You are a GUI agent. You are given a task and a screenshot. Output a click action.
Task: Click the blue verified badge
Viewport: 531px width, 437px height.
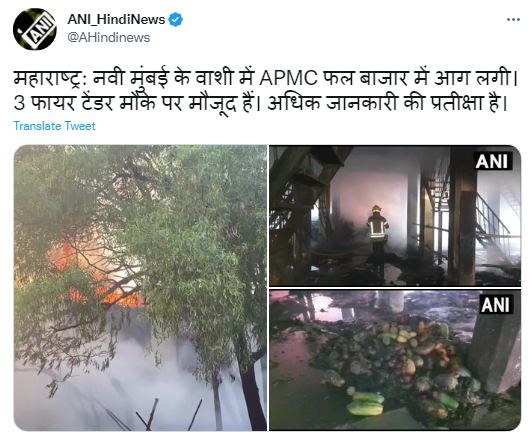[175, 20]
